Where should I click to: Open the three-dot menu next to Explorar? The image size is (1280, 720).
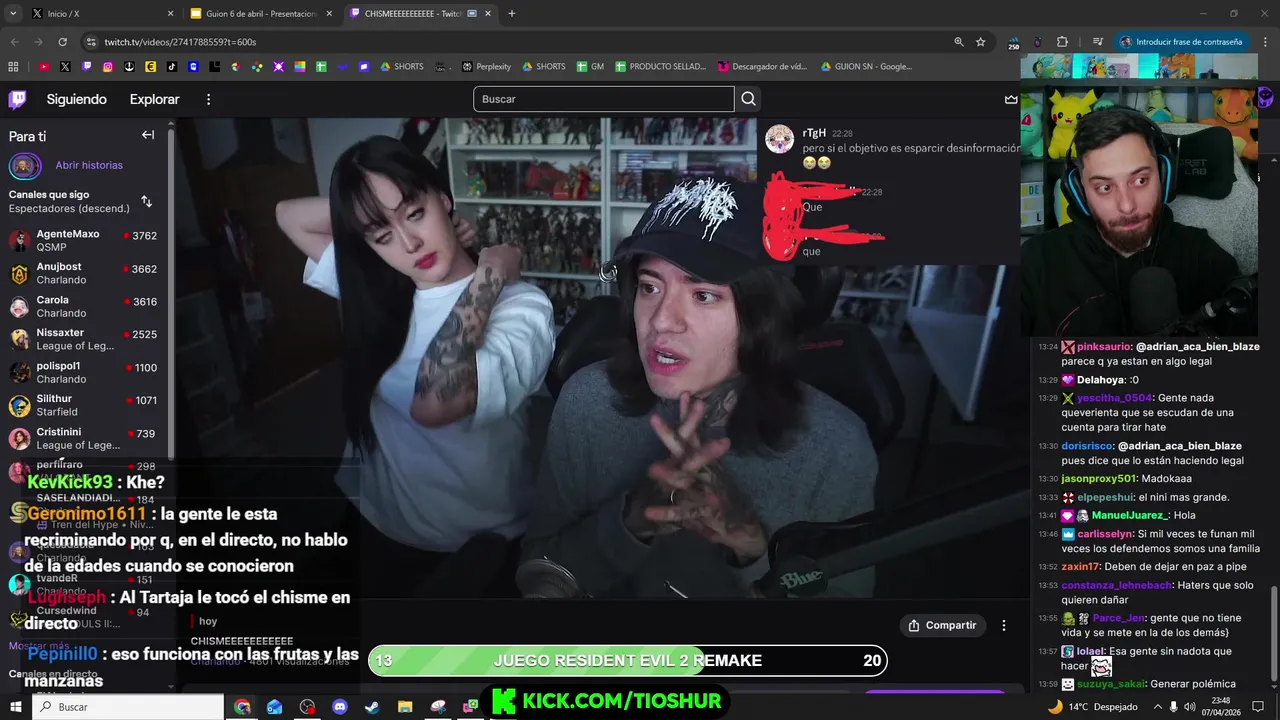[x=208, y=99]
